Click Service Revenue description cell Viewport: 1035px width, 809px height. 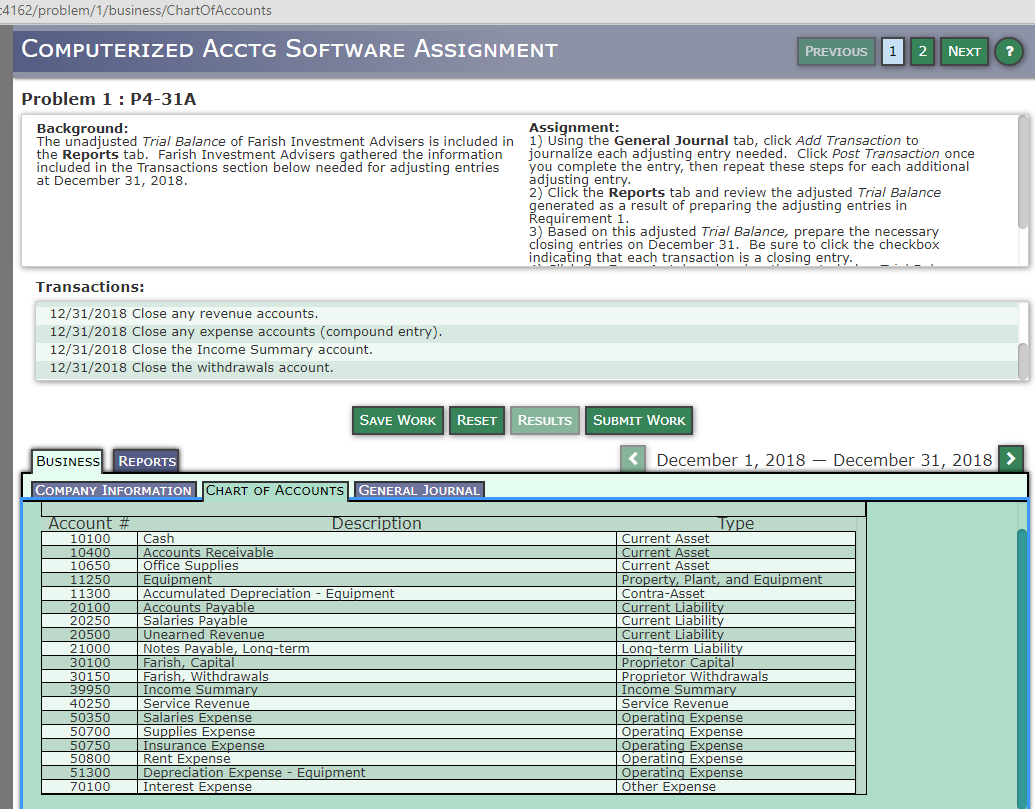[x=377, y=703]
